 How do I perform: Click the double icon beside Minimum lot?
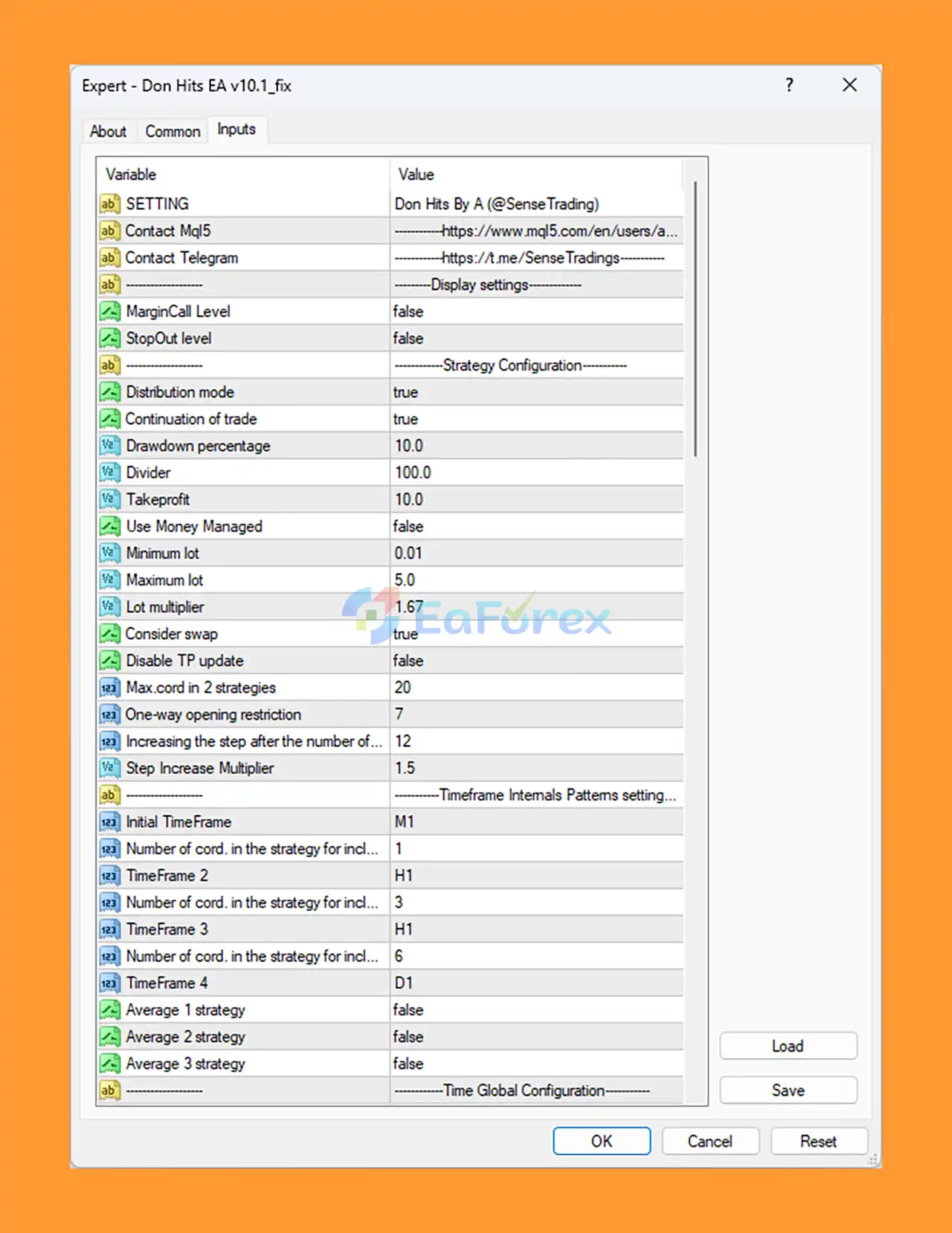[109, 553]
